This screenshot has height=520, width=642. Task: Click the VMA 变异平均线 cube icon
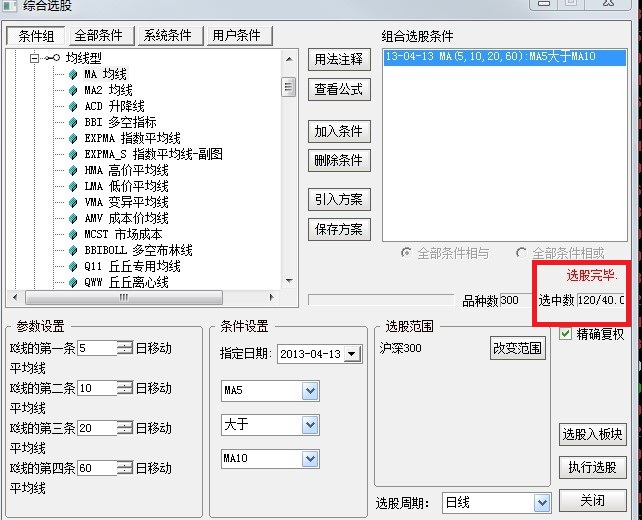pos(73,202)
